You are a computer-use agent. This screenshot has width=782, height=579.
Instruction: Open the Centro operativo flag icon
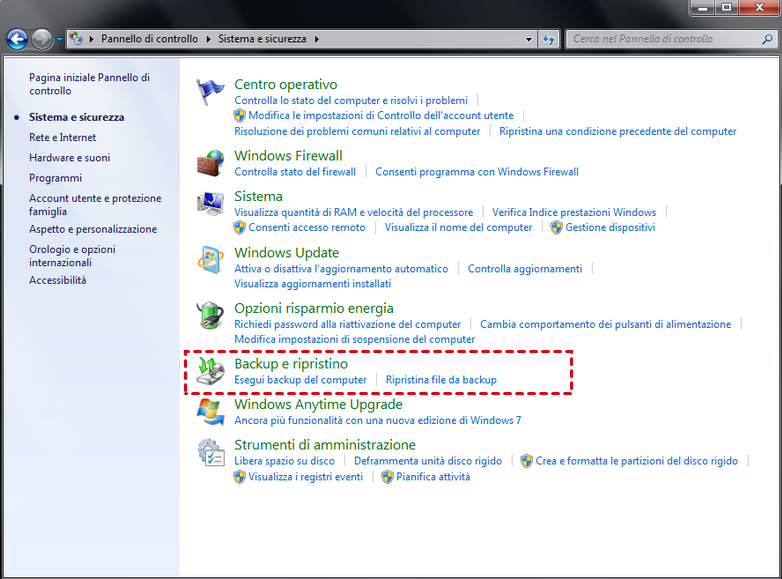point(210,92)
